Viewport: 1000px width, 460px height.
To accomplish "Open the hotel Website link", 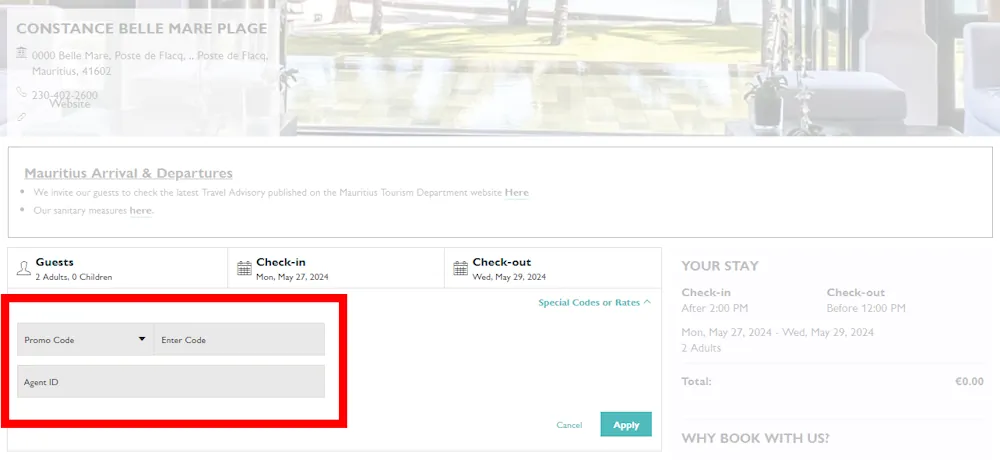I will click(70, 104).
